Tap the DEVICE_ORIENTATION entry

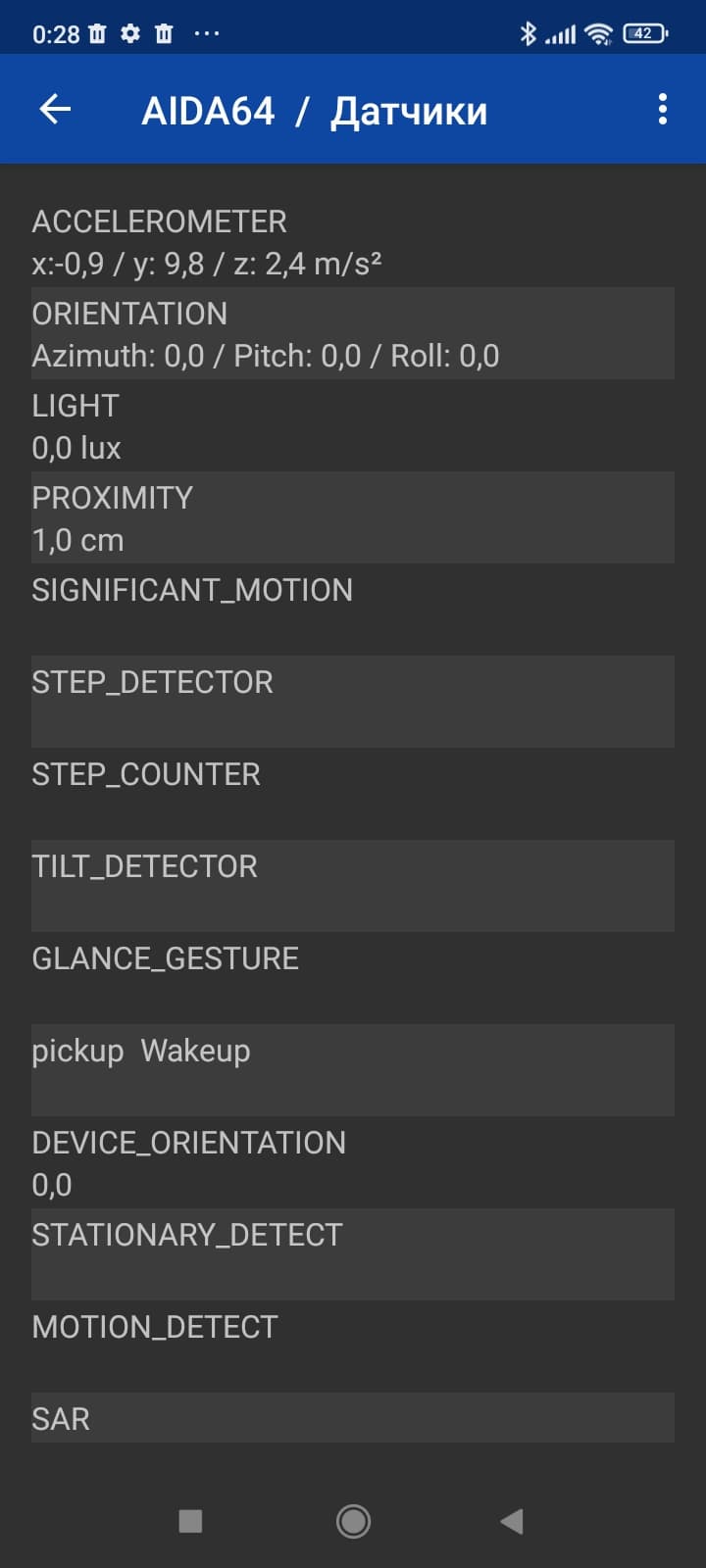click(x=352, y=1162)
